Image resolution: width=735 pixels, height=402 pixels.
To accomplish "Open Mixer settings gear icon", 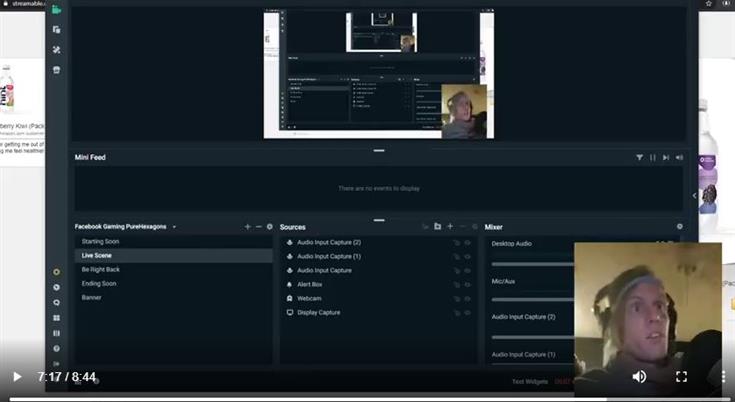I will tap(680, 226).
